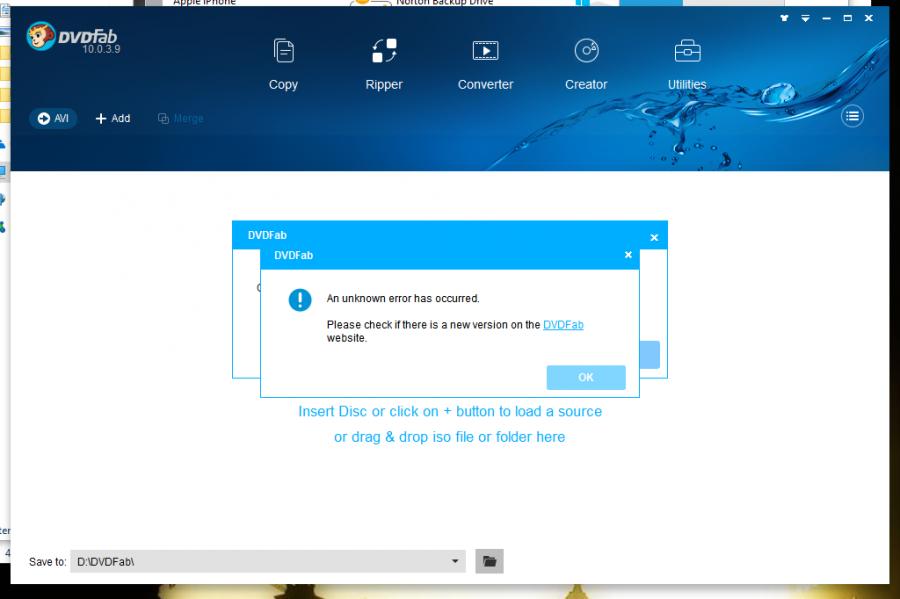Close the DVDFab main window

tap(869, 18)
